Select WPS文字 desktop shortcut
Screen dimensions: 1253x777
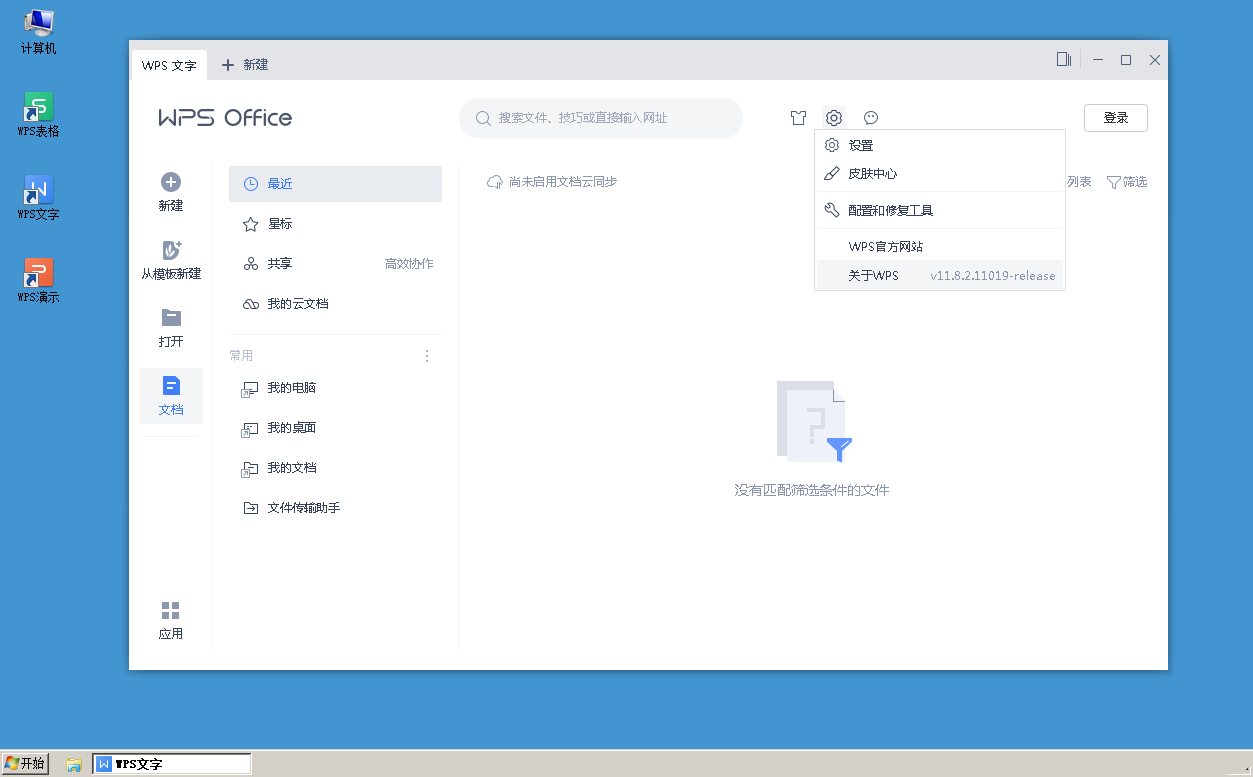point(39,198)
